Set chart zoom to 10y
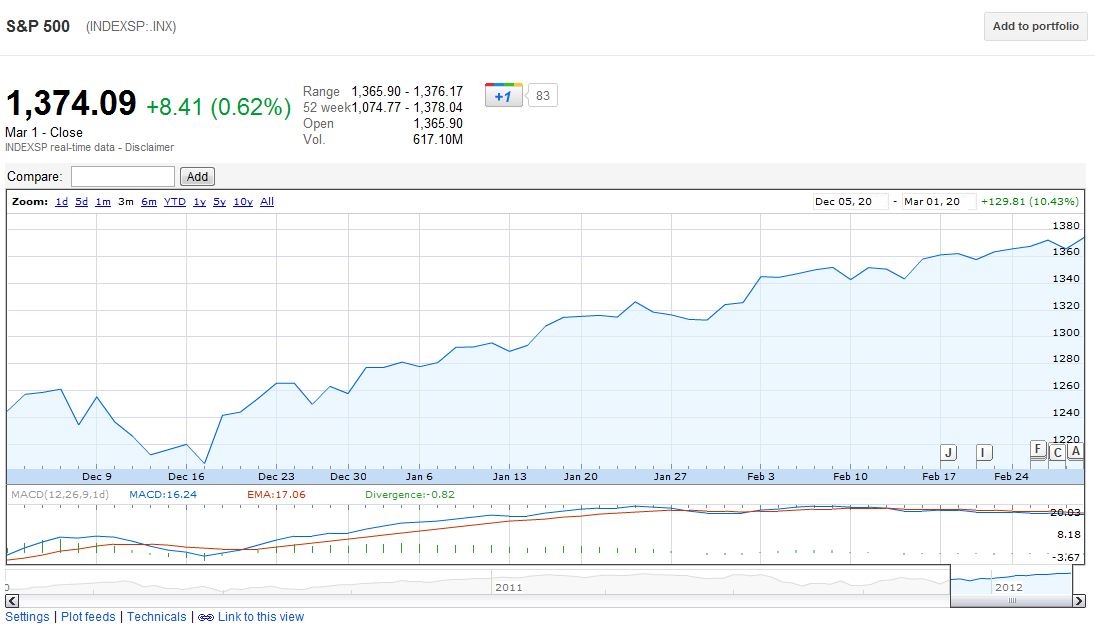Screen dimensions: 1095x629 pyautogui.click(x=243, y=202)
